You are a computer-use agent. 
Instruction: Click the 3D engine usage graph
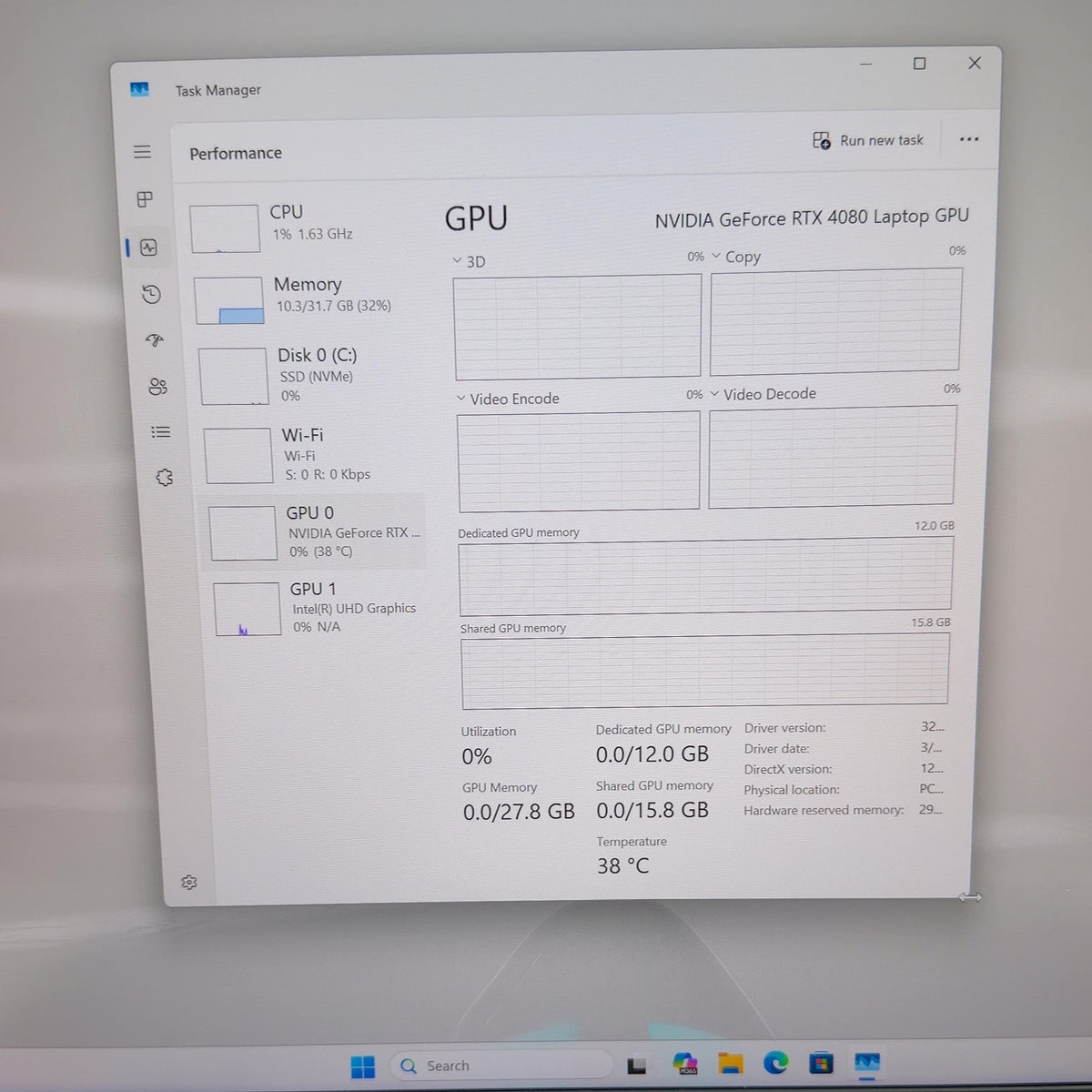pyautogui.click(x=577, y=326)
